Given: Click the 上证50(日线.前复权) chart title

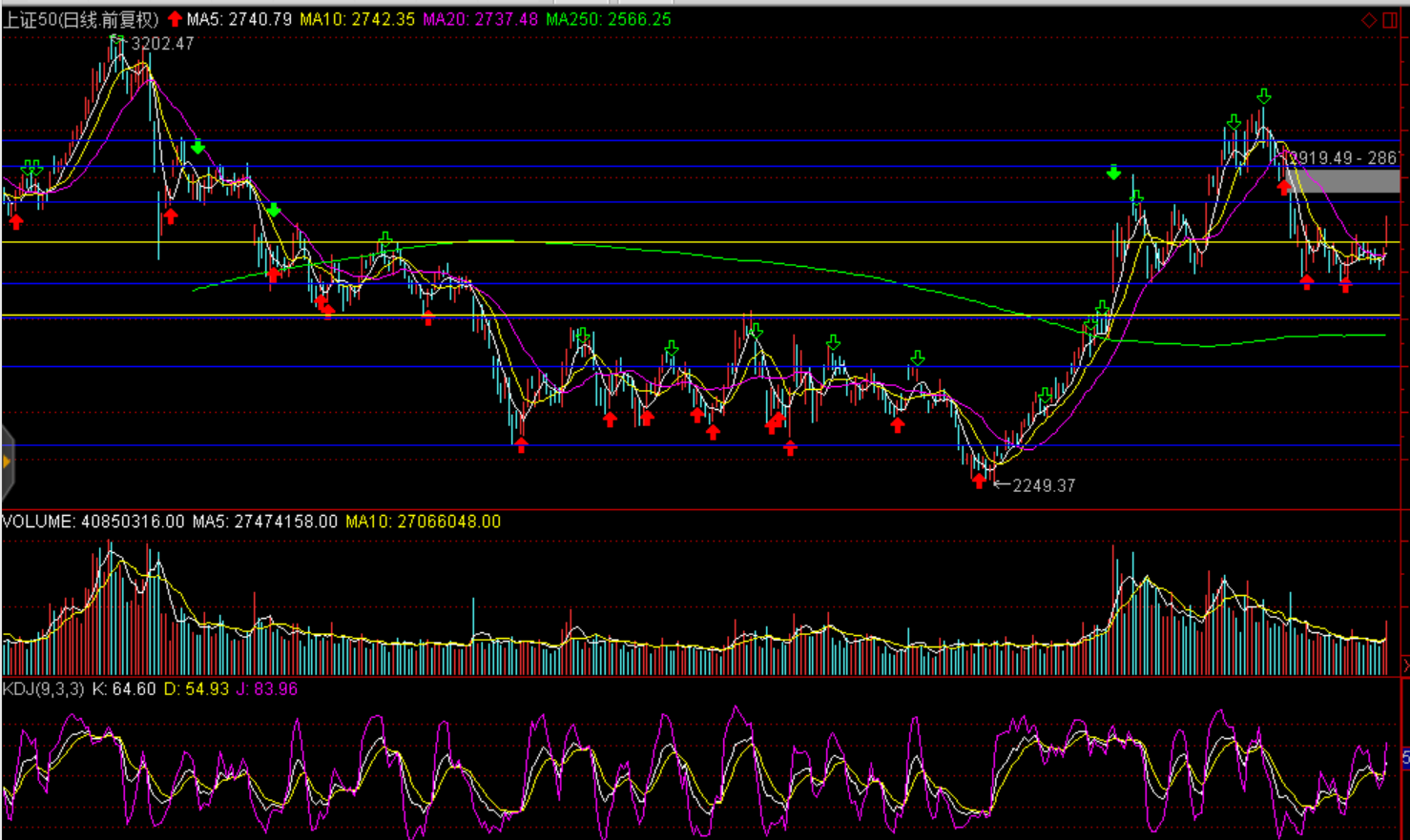Looking at the screenshot, I should [x=81, y=19].
